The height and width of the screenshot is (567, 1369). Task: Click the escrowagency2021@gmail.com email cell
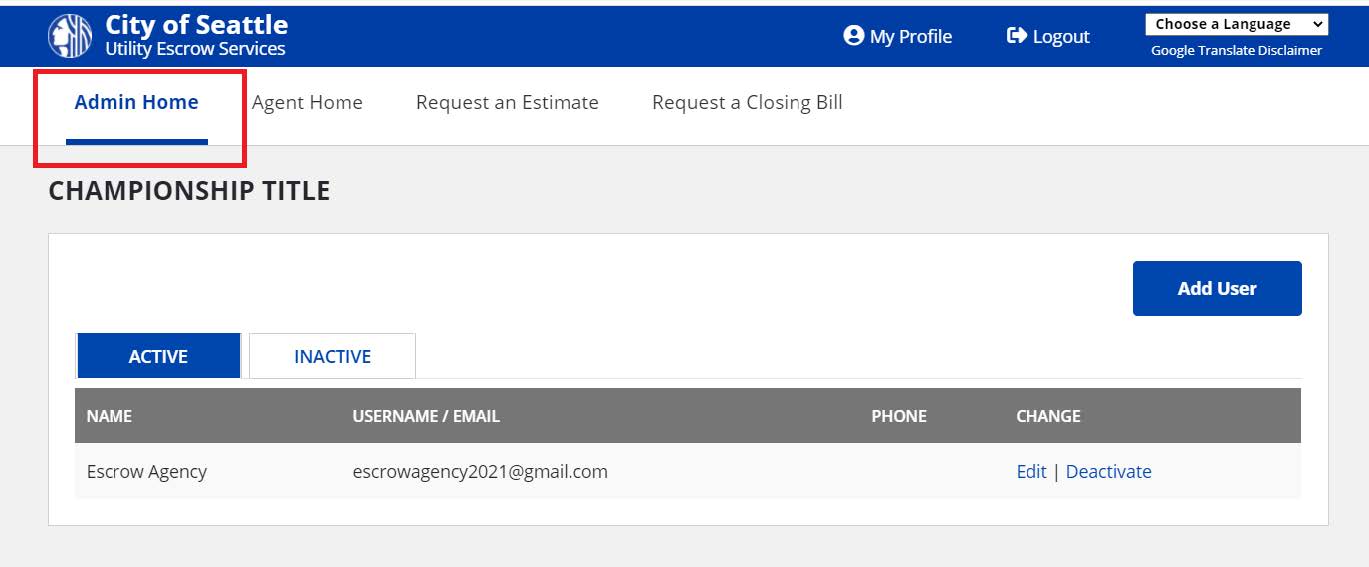(x=480, y=471)
